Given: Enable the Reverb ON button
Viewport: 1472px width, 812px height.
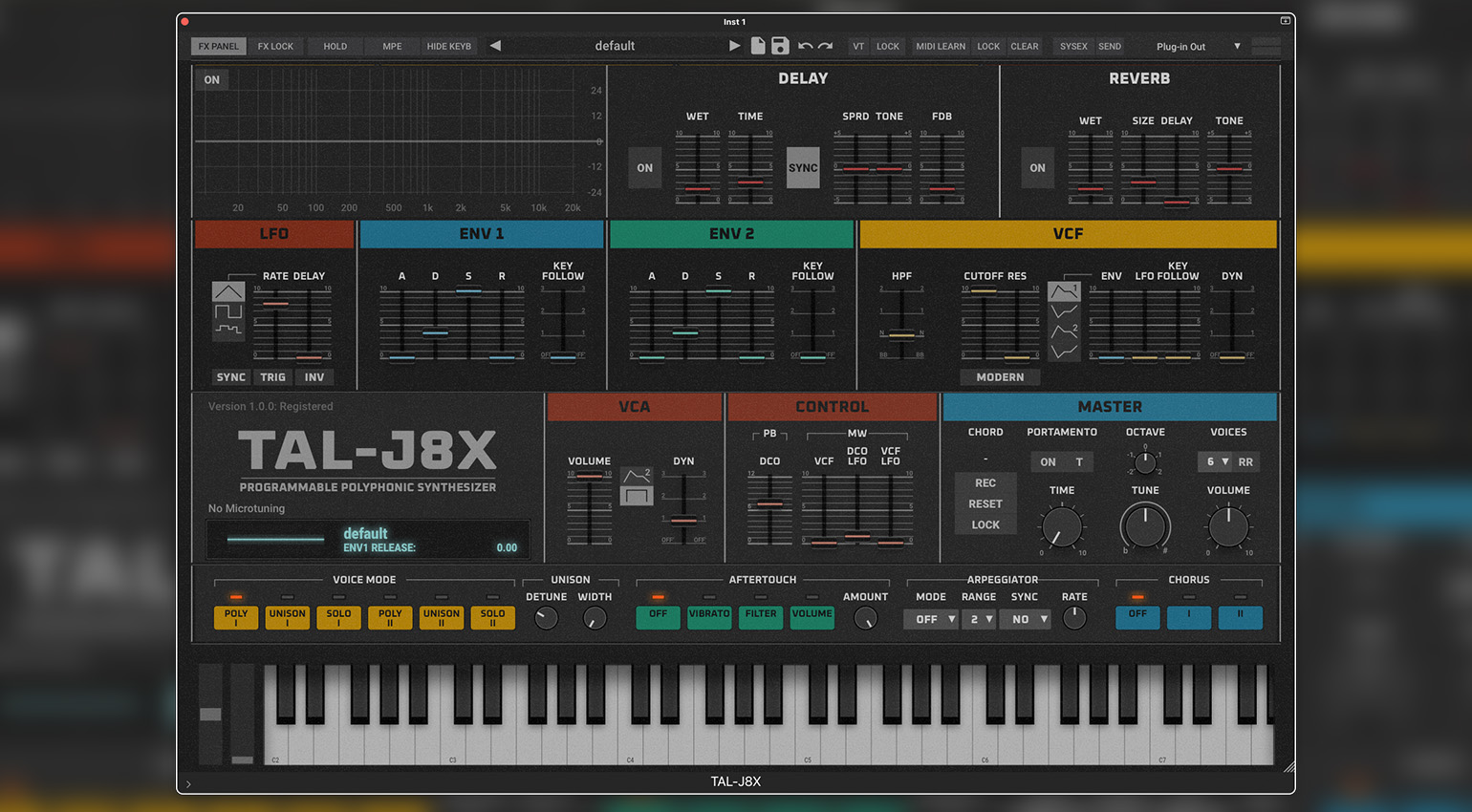Looking at the screenshot, I should [x=1038, y=168].
